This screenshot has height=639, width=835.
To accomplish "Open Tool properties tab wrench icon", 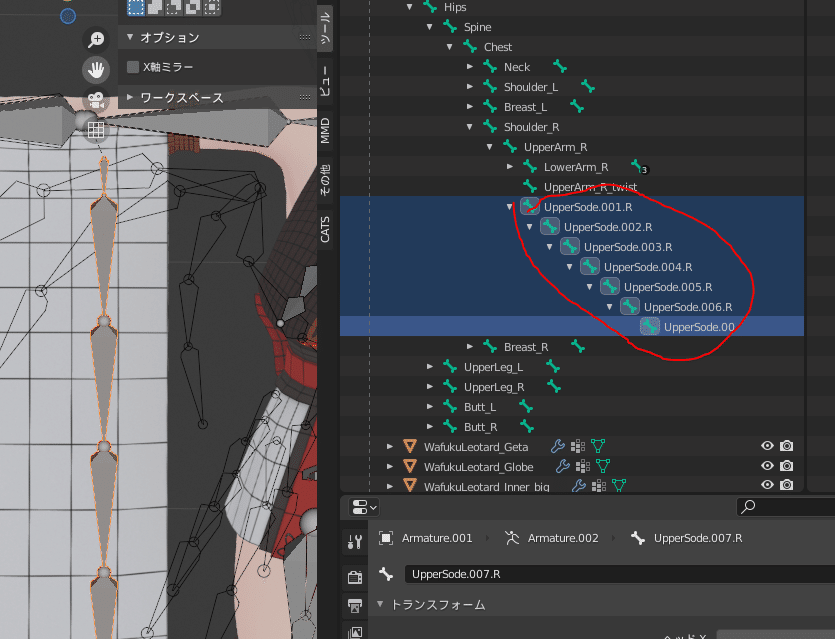I will (x=355, y=542).
